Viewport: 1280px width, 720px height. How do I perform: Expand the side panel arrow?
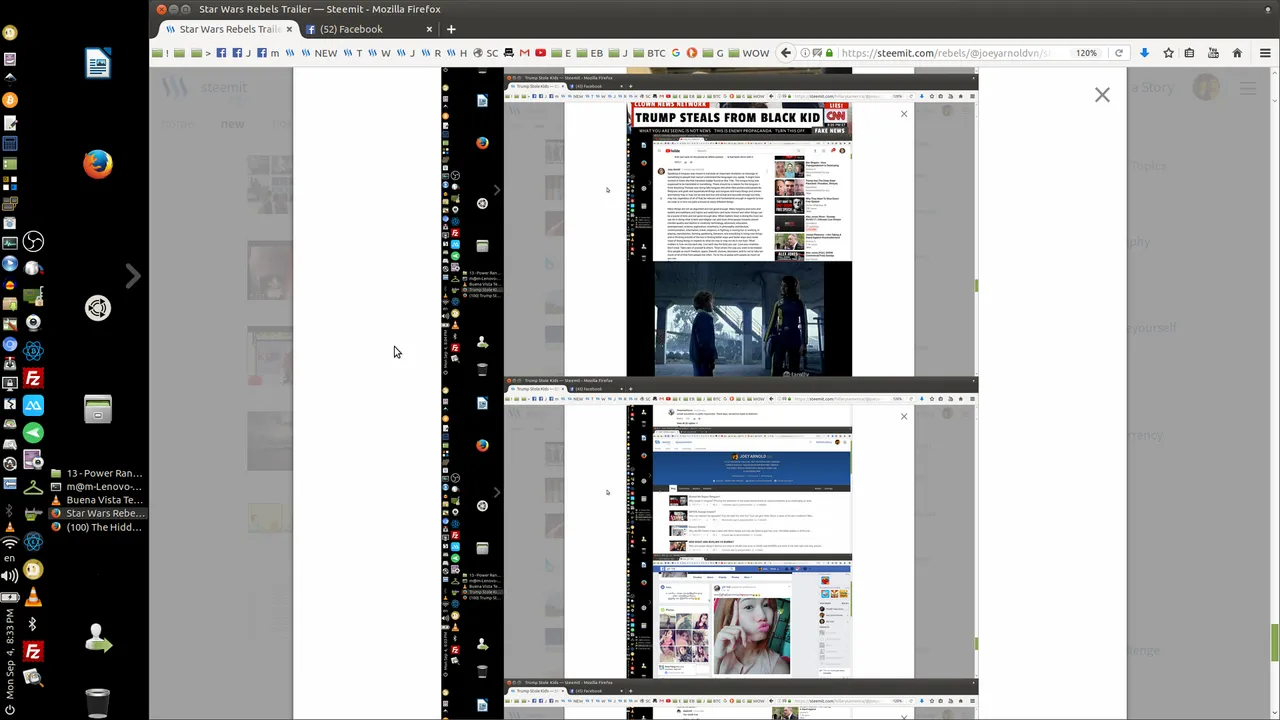(x=132, y=275)
